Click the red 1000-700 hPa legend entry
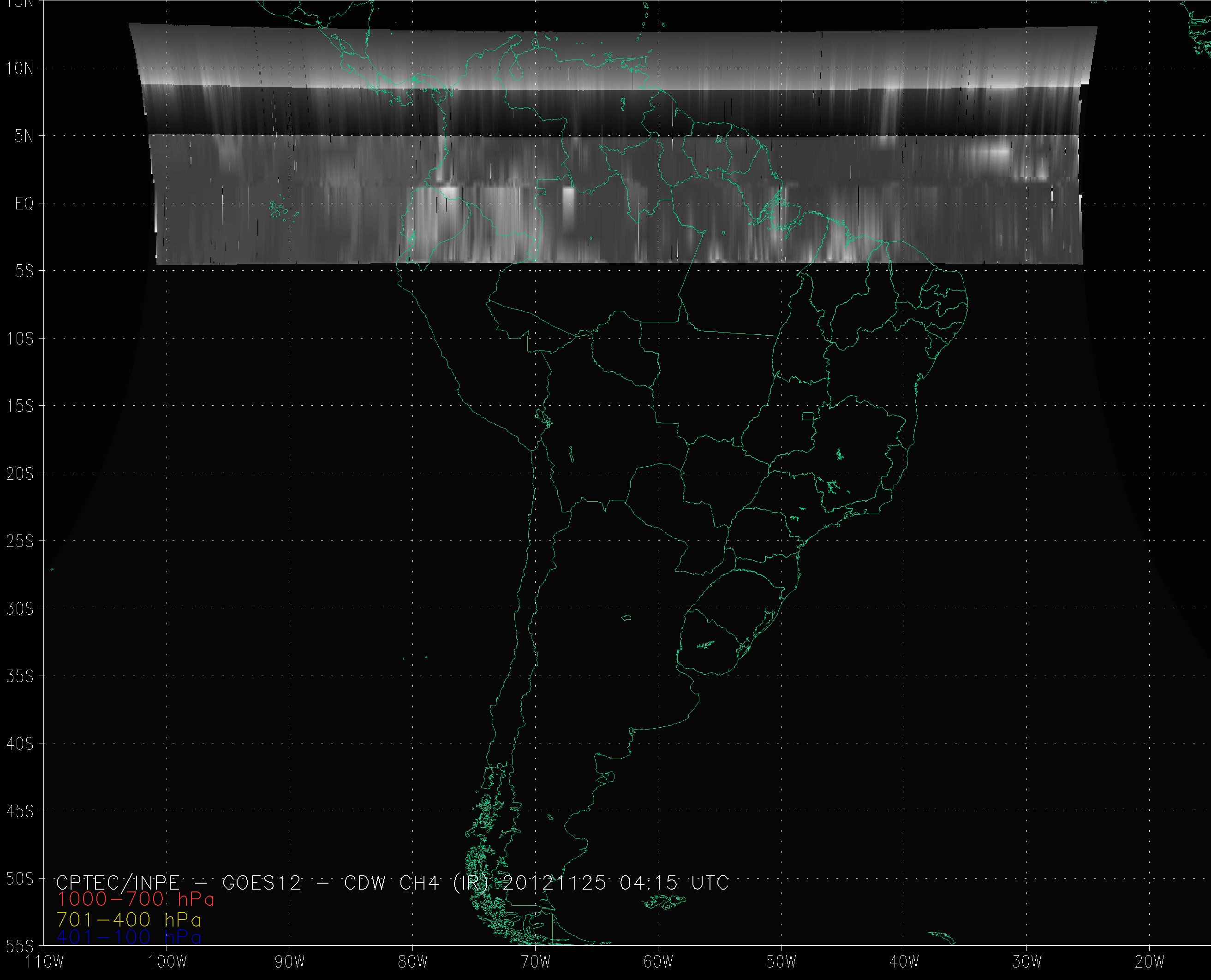 (136, 899)
